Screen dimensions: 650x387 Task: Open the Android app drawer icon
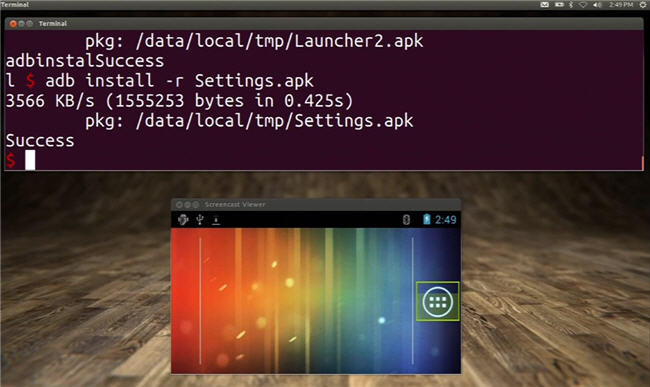437,301
